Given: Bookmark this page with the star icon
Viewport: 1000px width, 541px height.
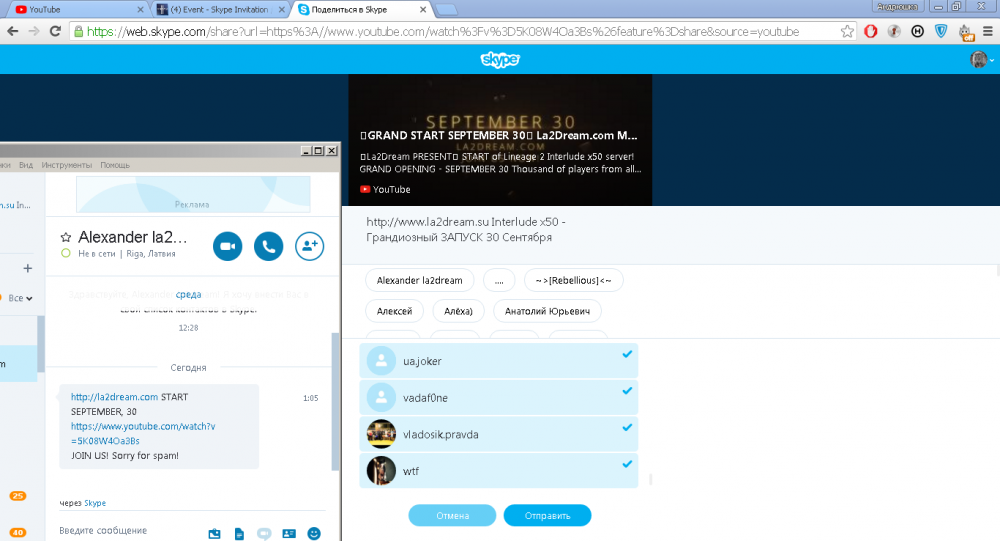Looking at the screenshot, I should pos(847,31).
